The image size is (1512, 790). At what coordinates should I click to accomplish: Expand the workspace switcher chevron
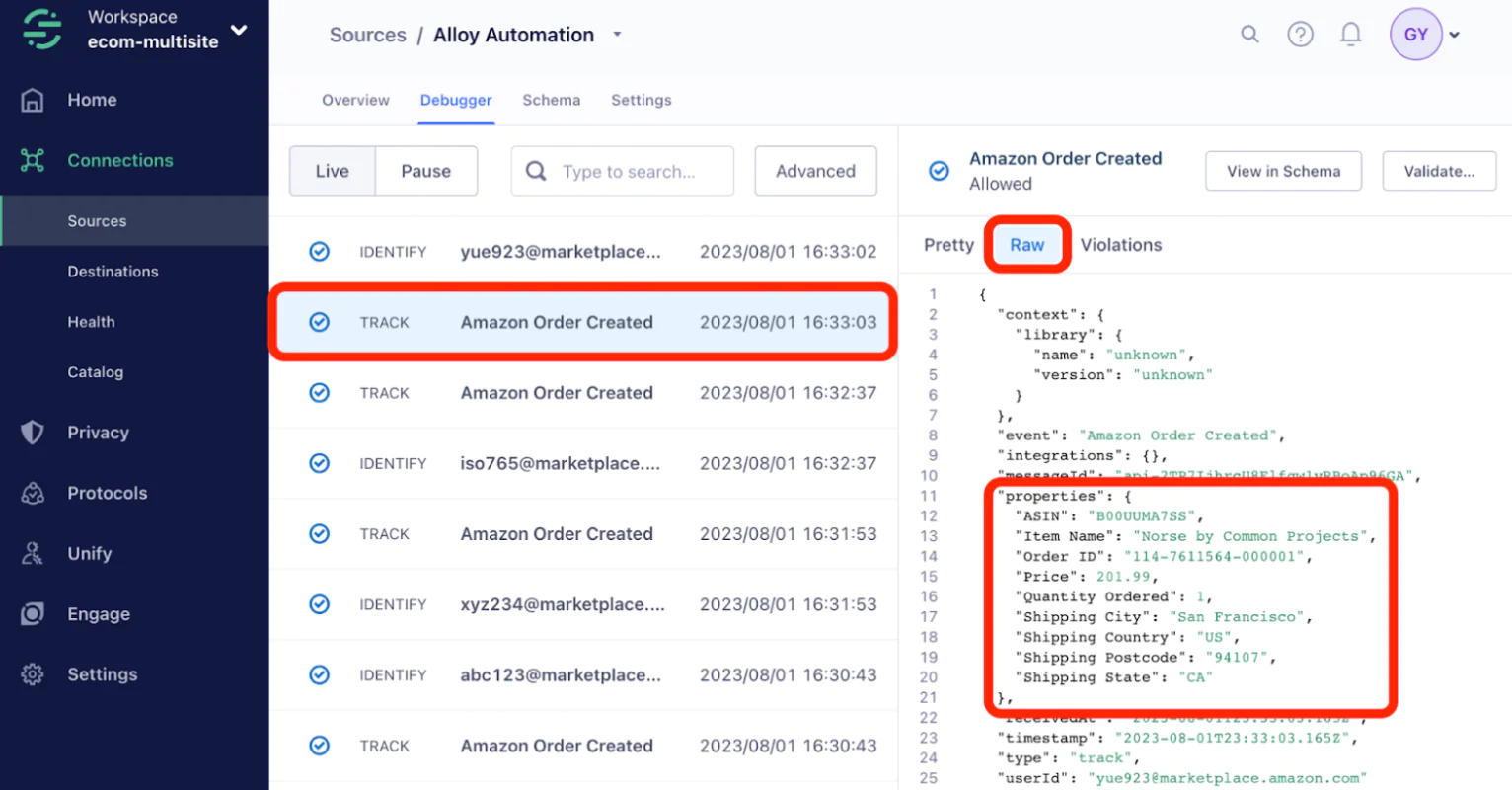pyautogui.click(x=239, y=30)
